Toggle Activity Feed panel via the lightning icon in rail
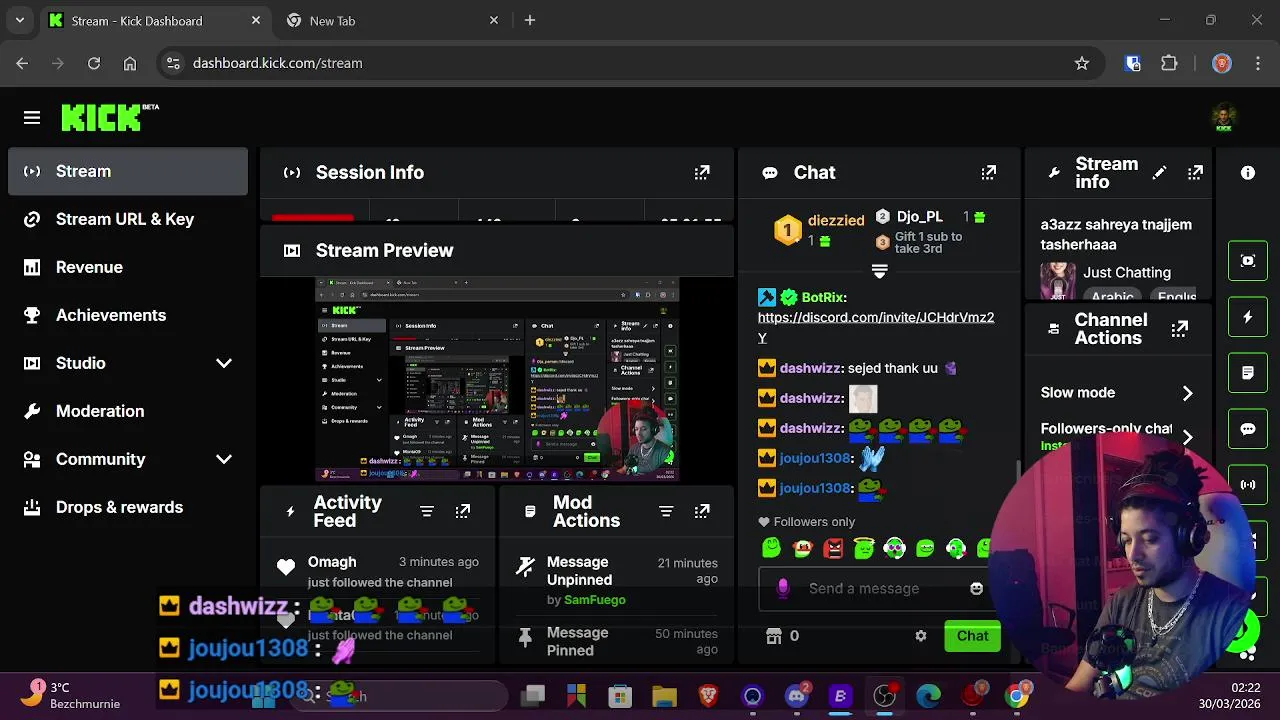The height and width of the screenshot is (720, 1280). 1248,317
